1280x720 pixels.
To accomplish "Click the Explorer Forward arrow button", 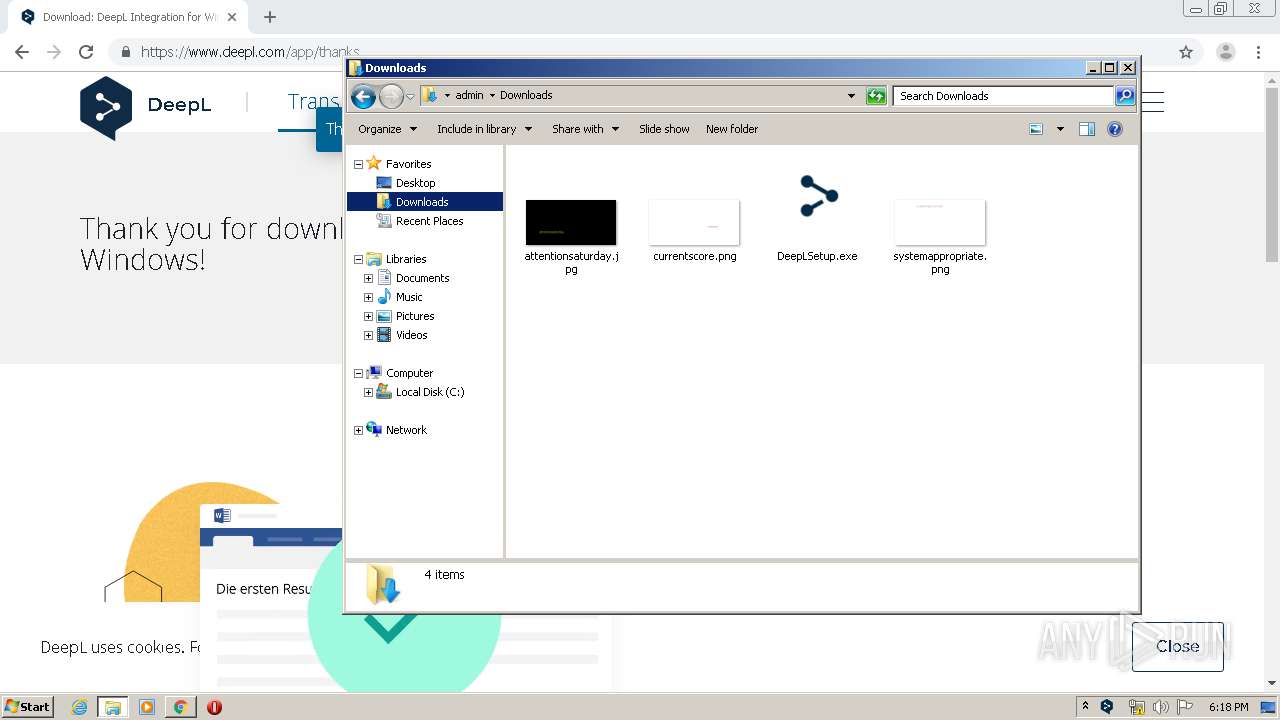I will (391, 96).
